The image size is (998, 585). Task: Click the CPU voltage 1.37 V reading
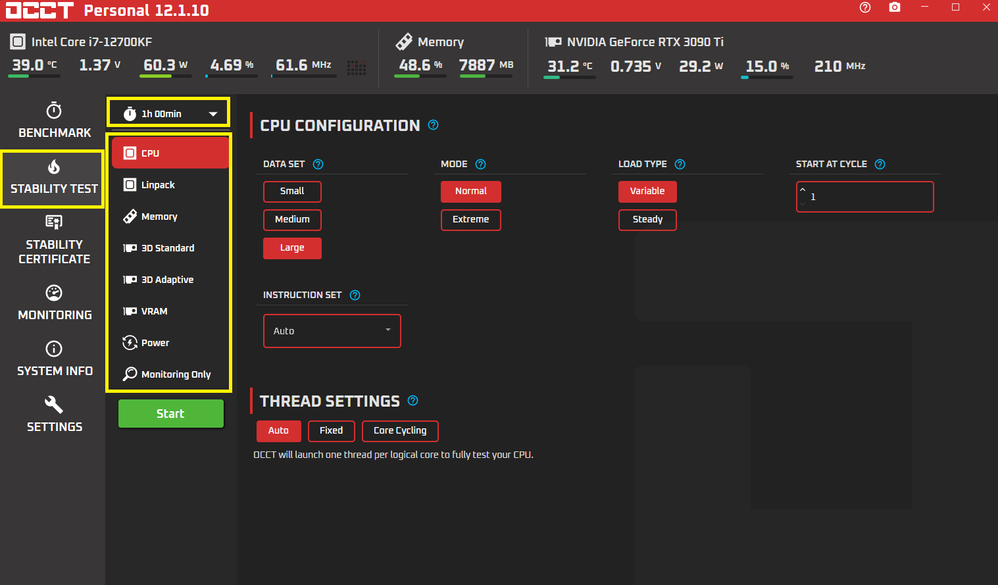tap(100, 65)
